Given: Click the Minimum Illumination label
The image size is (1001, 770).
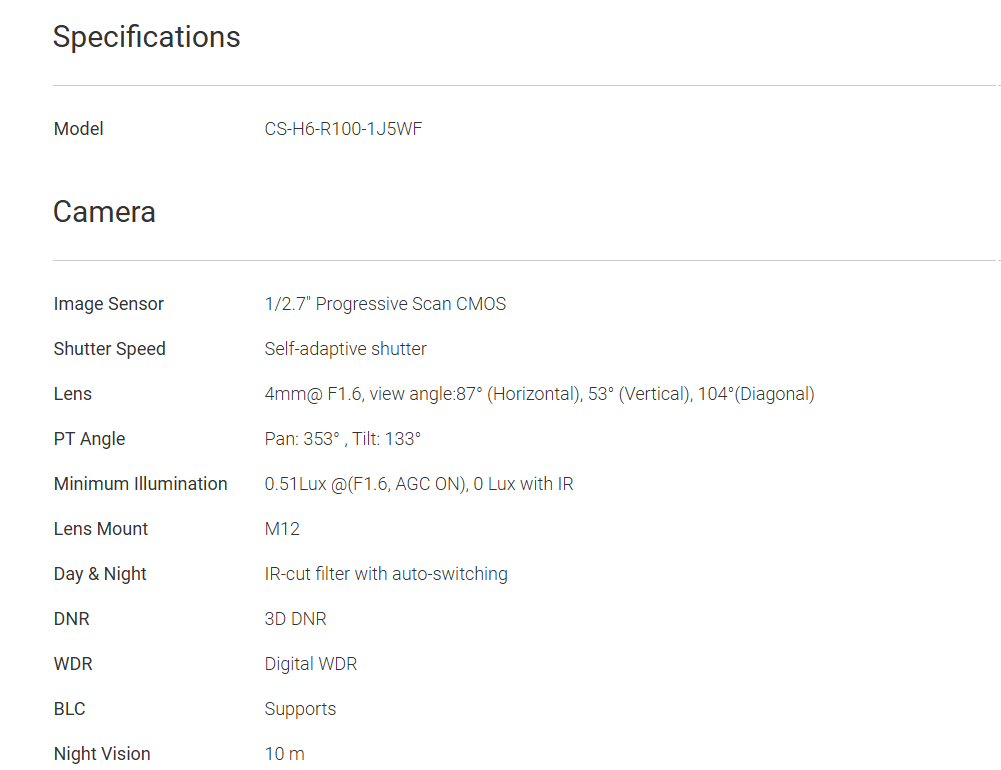Looking at the screenshot, I should tap(140, 484).
